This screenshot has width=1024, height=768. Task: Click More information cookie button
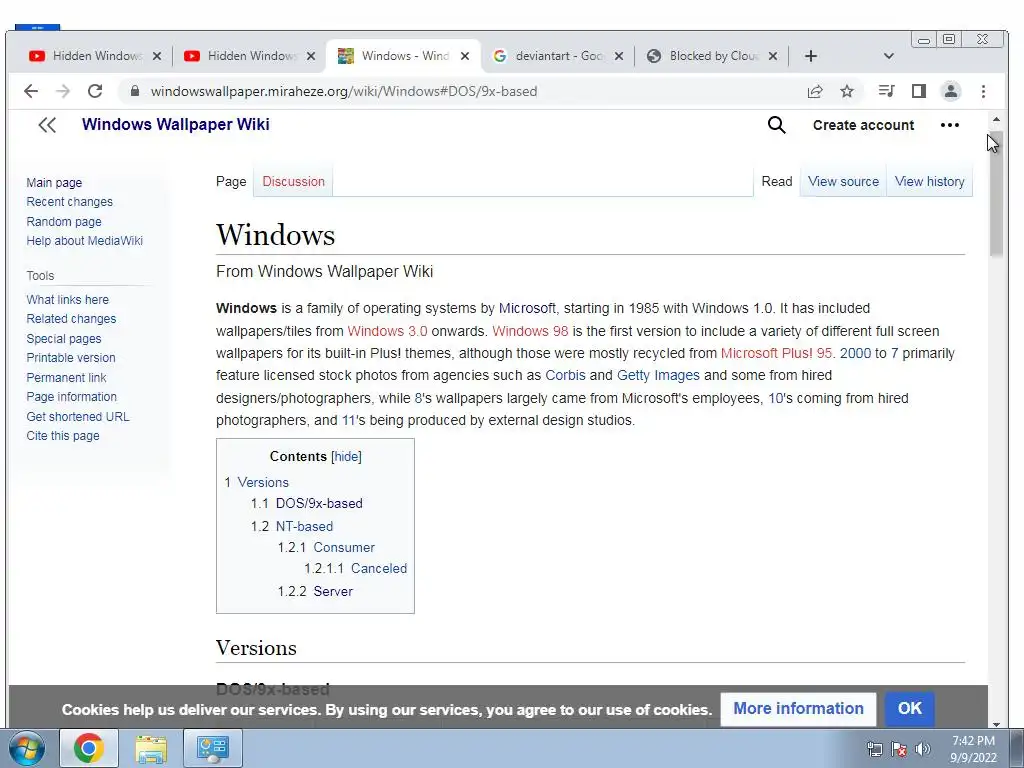click(798, 709)
